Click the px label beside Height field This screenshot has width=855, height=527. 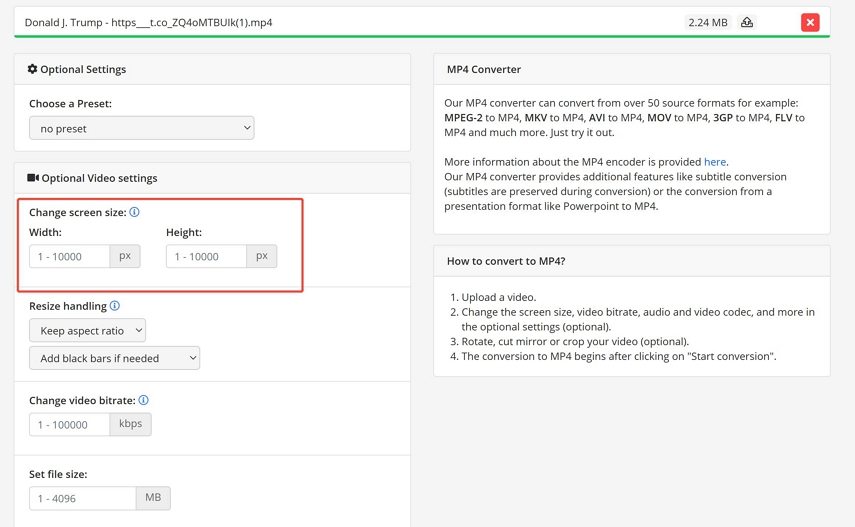pyautogui.click(x=261, y=256)
